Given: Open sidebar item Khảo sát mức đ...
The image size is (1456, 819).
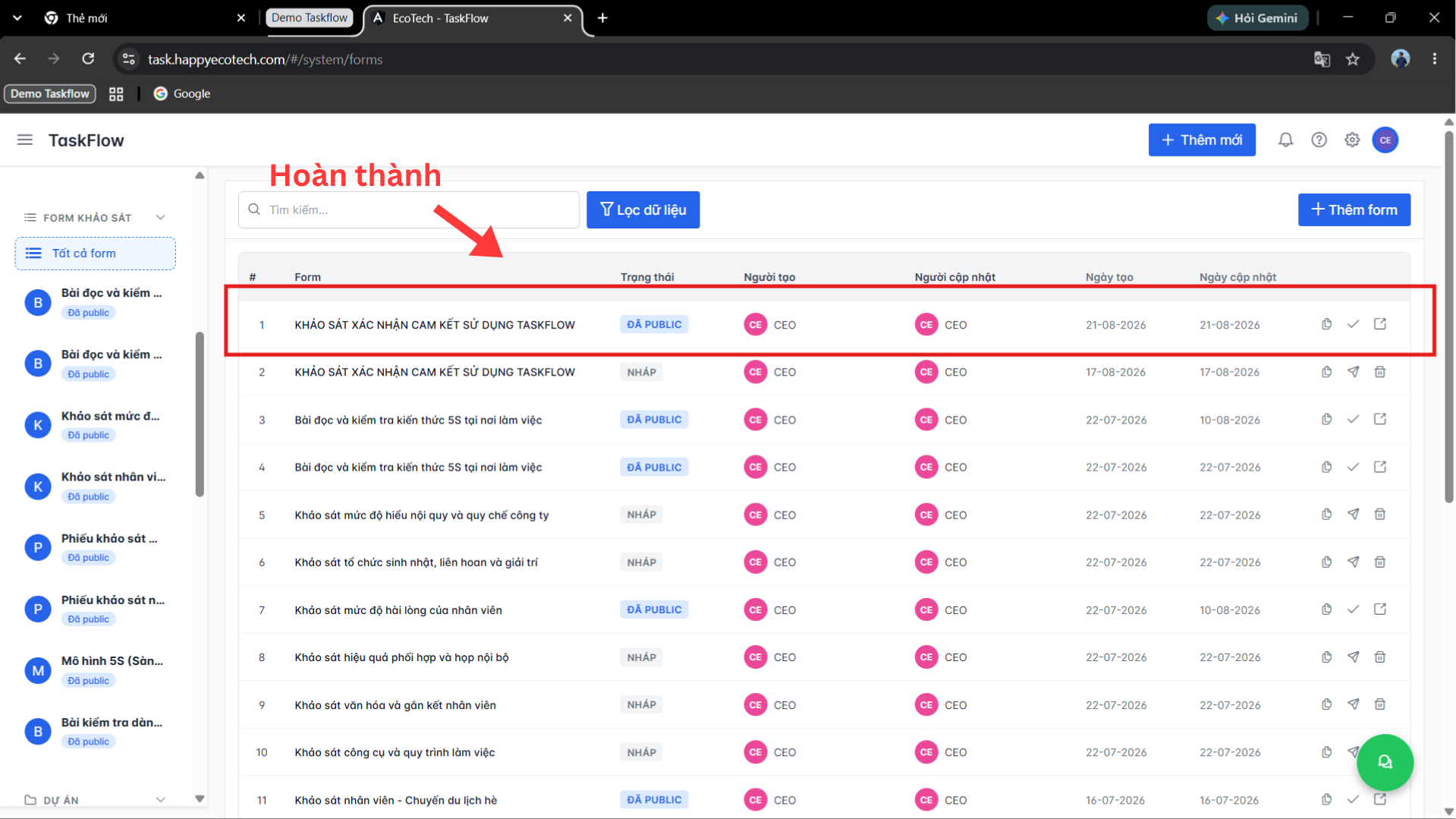Looking at the screenshot, I should 96,425.
